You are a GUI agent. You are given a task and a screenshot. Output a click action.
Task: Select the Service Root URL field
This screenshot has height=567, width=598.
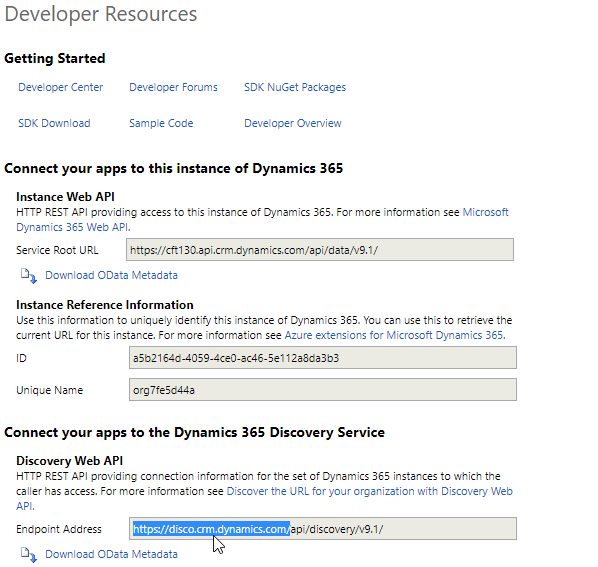320,250
